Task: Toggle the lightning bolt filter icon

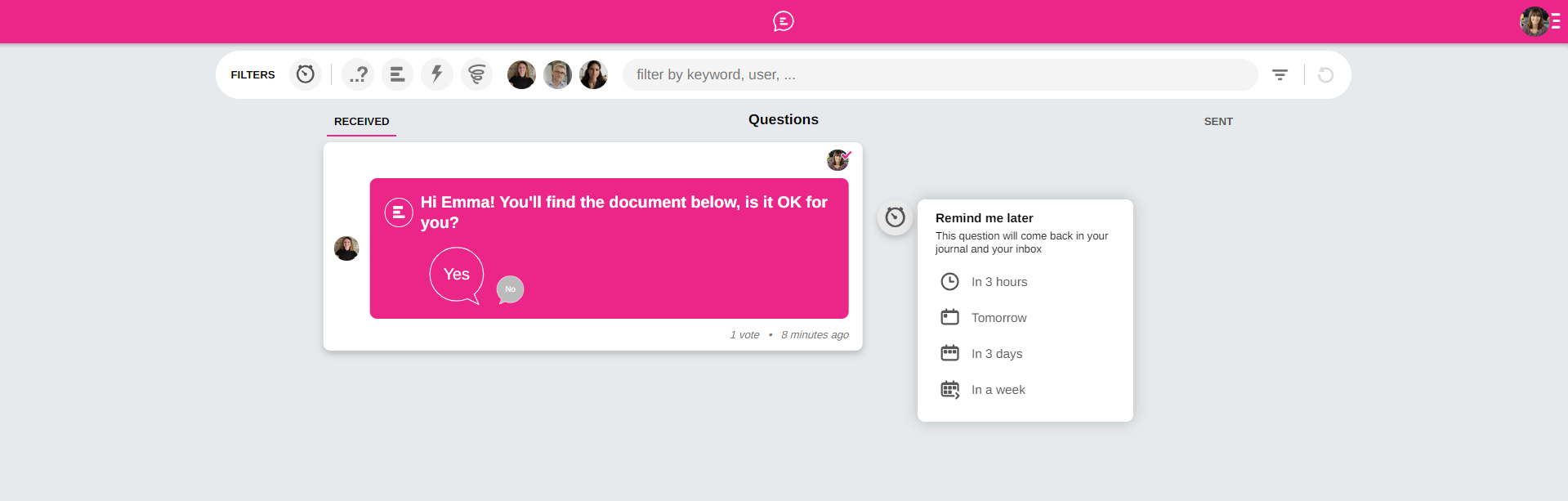Action: pos(437,74)
